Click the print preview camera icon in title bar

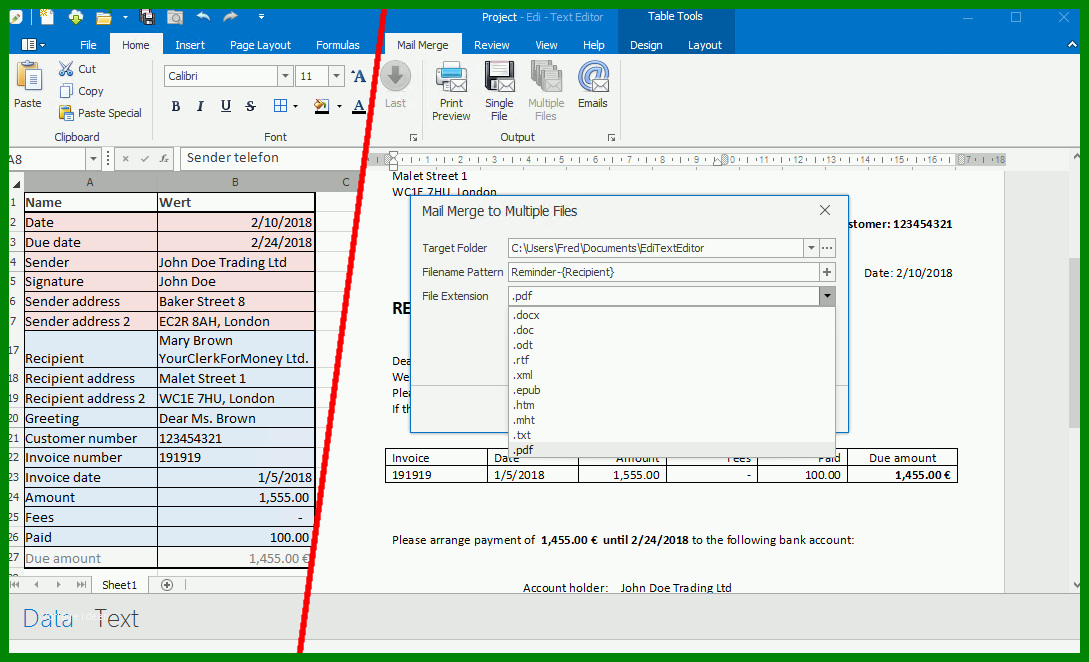(175, 17)
